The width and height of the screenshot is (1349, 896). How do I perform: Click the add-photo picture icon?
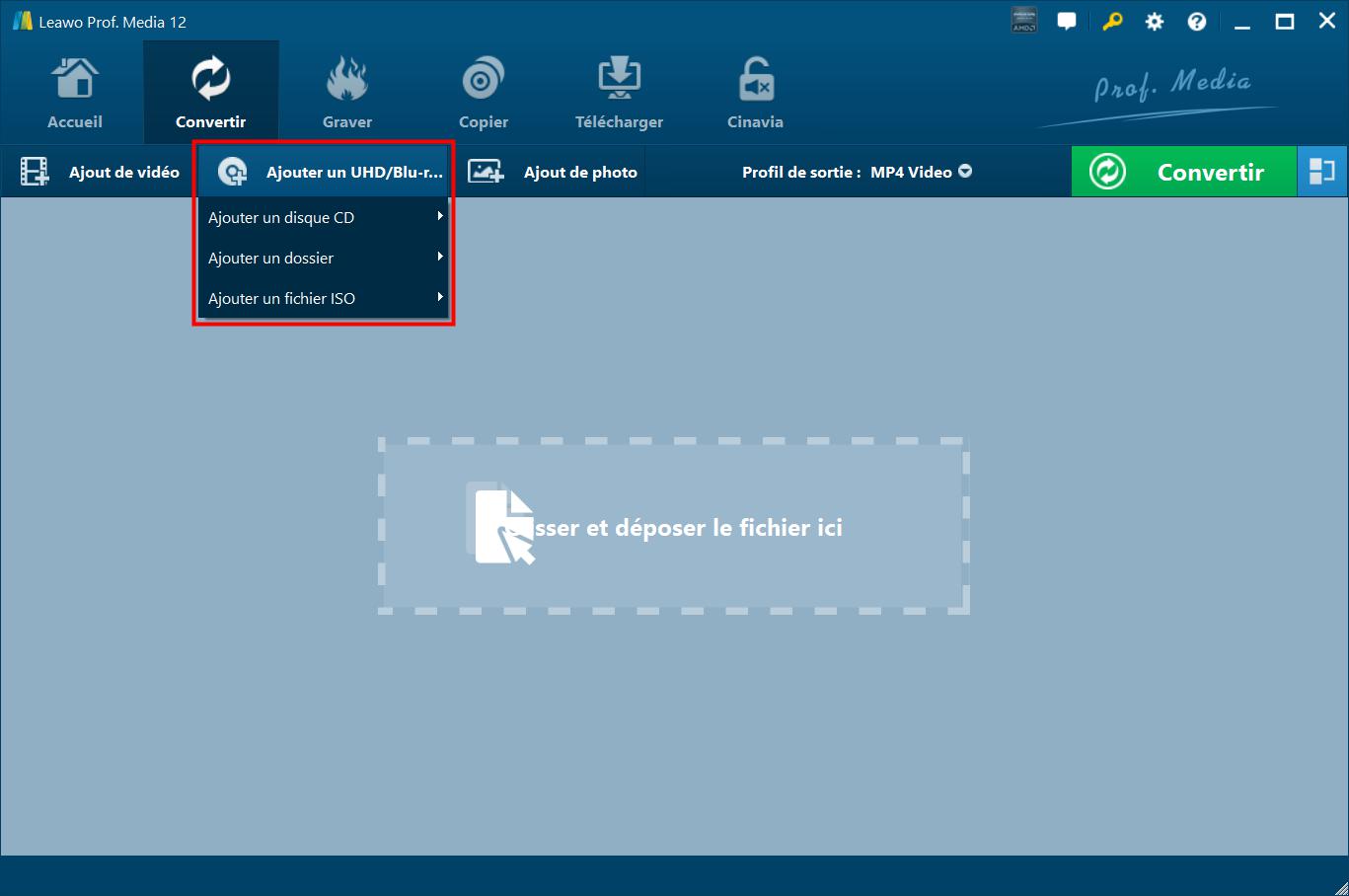[x=486, y=172]
